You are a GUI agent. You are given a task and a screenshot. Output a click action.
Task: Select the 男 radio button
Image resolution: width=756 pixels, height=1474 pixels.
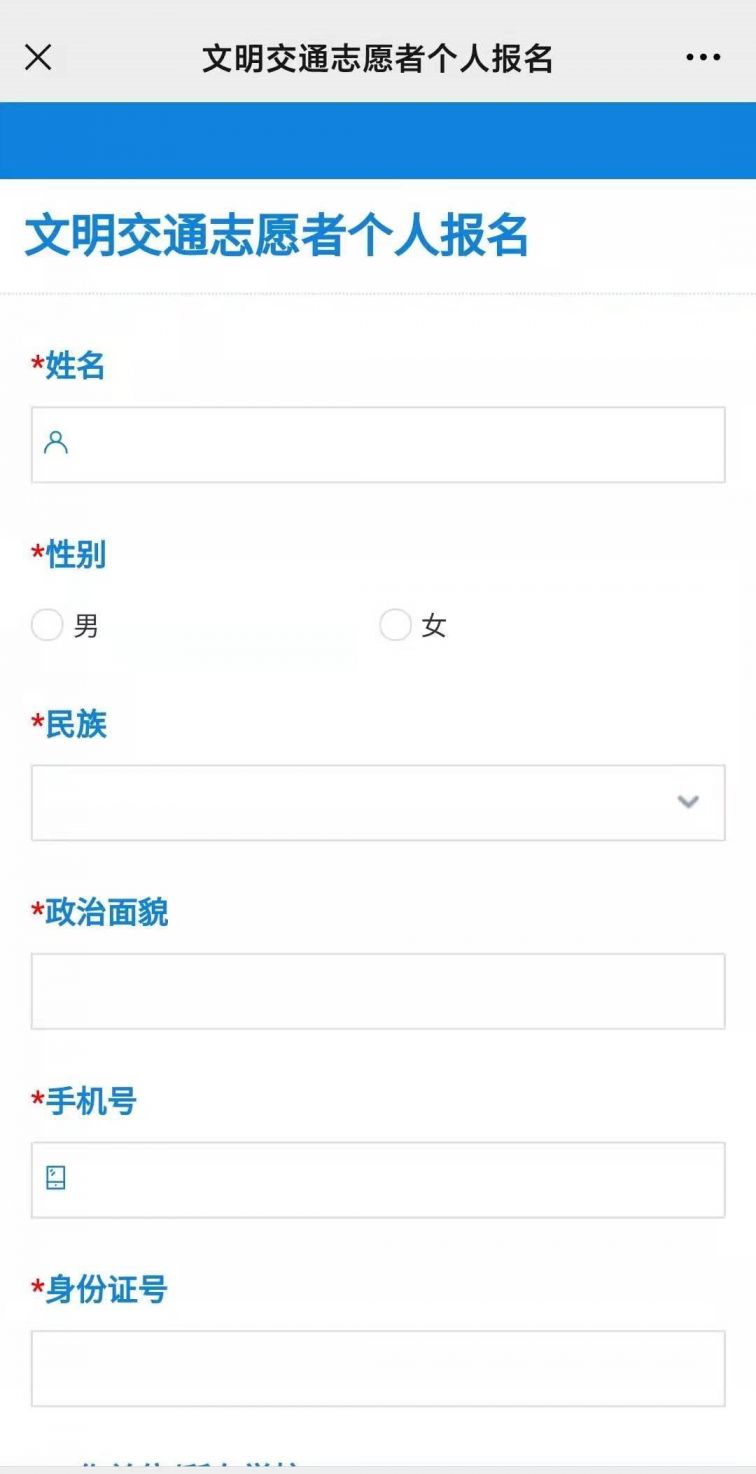click(47, 626)
